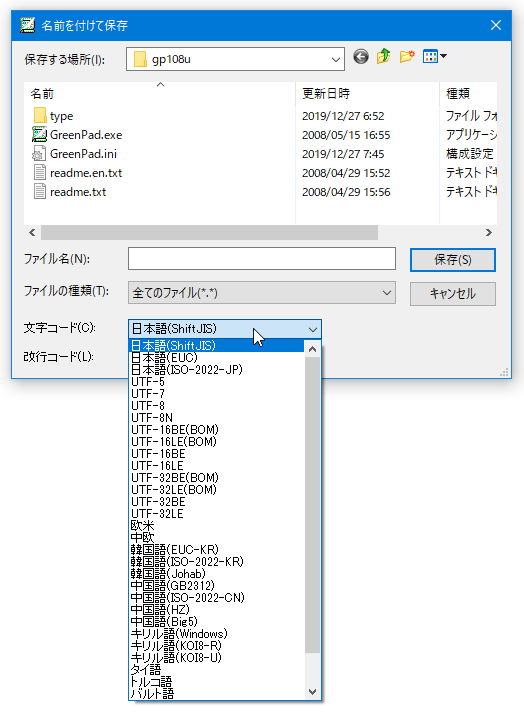Select the GreenPad.ini settings file icon
The height and width of the screenshot is (712, 524).
click(x=39, y=154)
